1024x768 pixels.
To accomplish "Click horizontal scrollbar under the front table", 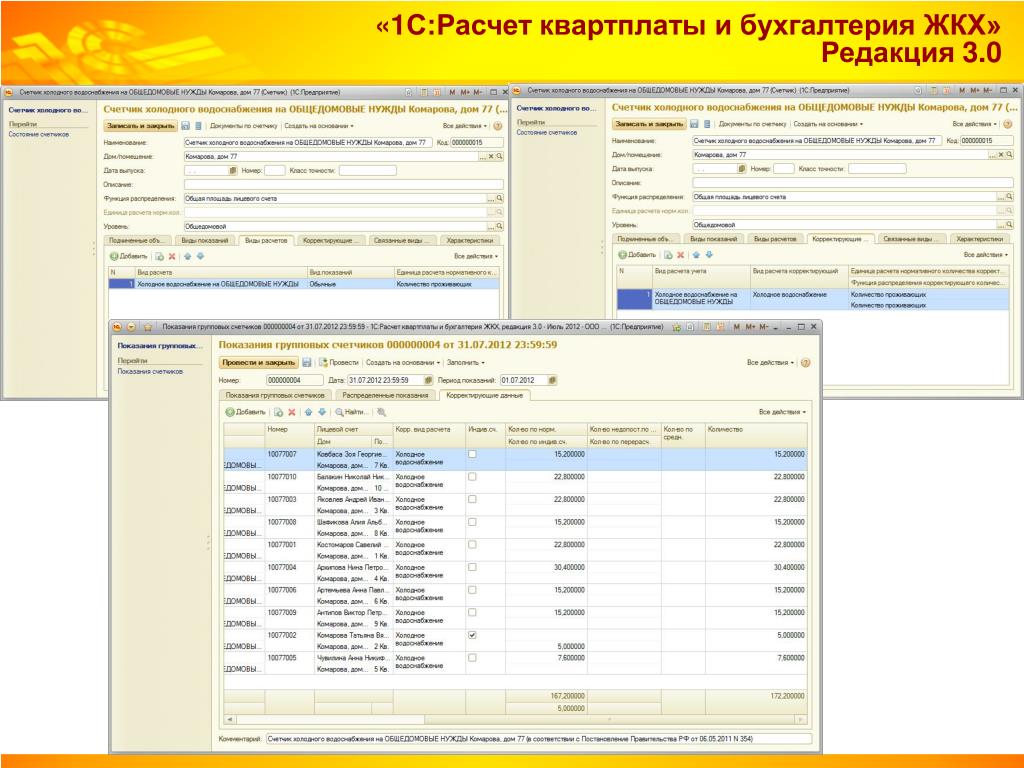I will point(515,719).
